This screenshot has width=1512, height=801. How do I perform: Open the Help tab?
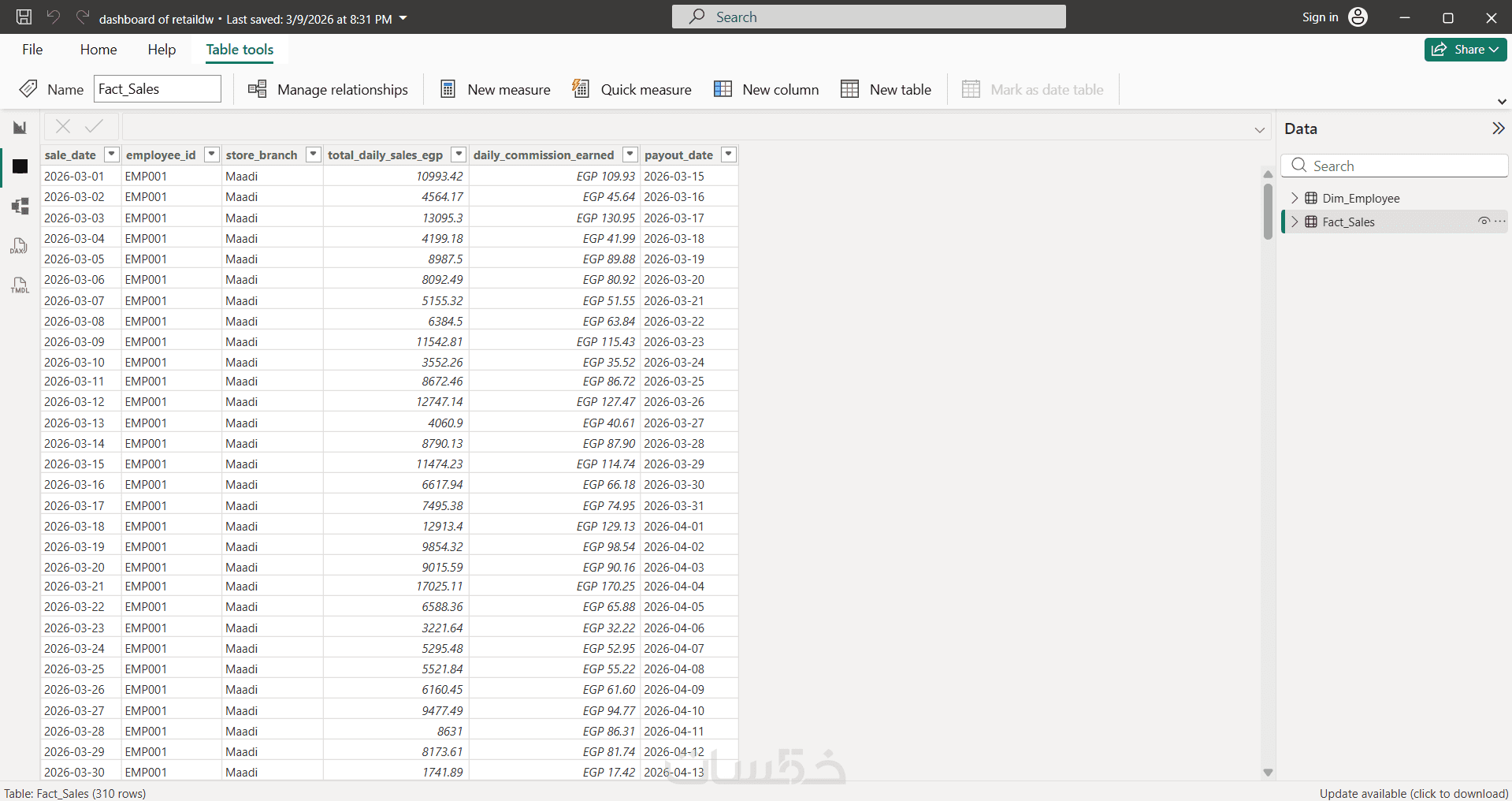coord(162,50)
